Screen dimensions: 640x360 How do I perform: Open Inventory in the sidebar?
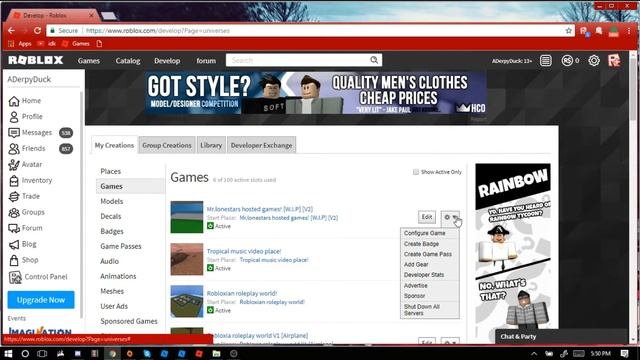tap(30, 180)
